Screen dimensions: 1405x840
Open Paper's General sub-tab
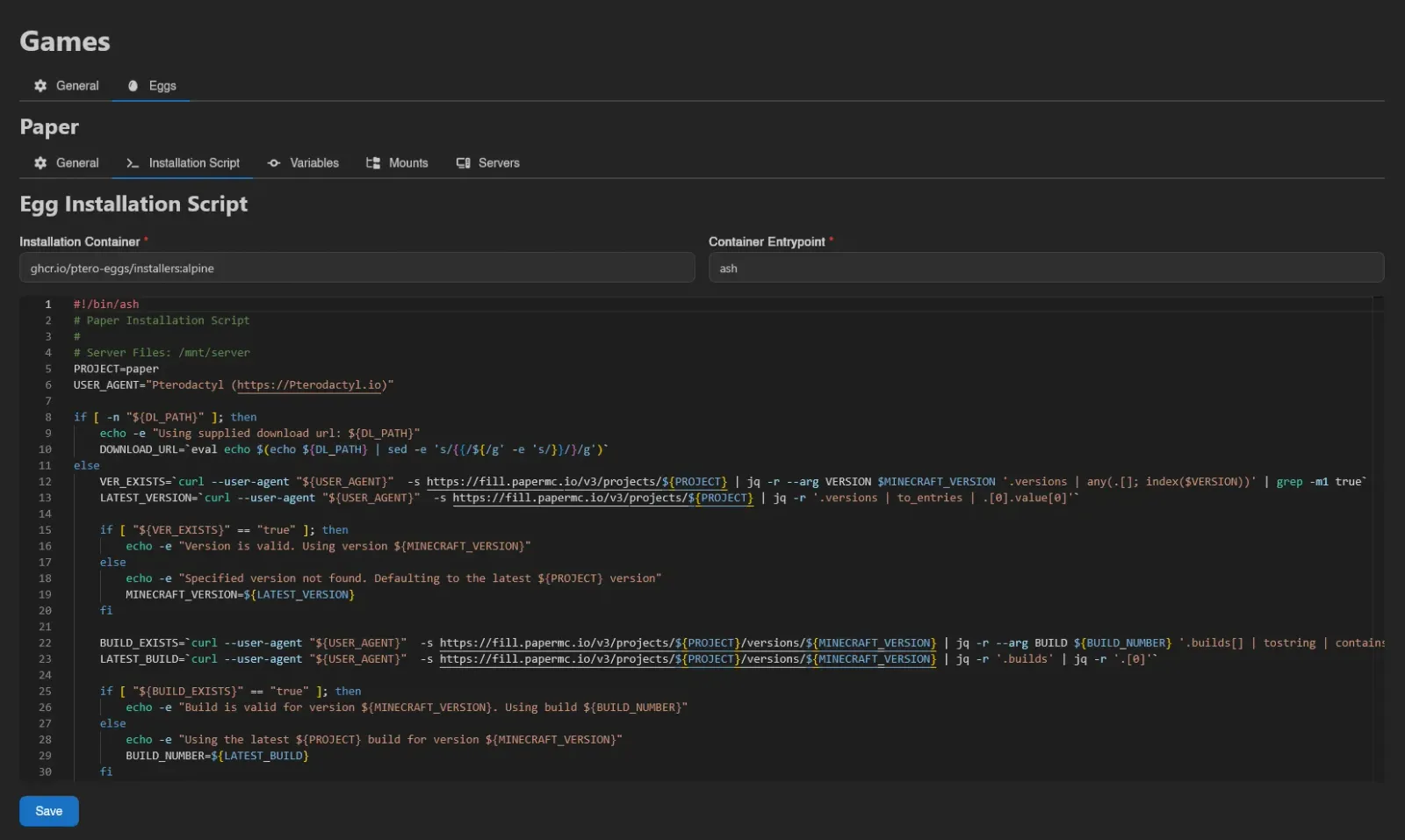point(67,163)
